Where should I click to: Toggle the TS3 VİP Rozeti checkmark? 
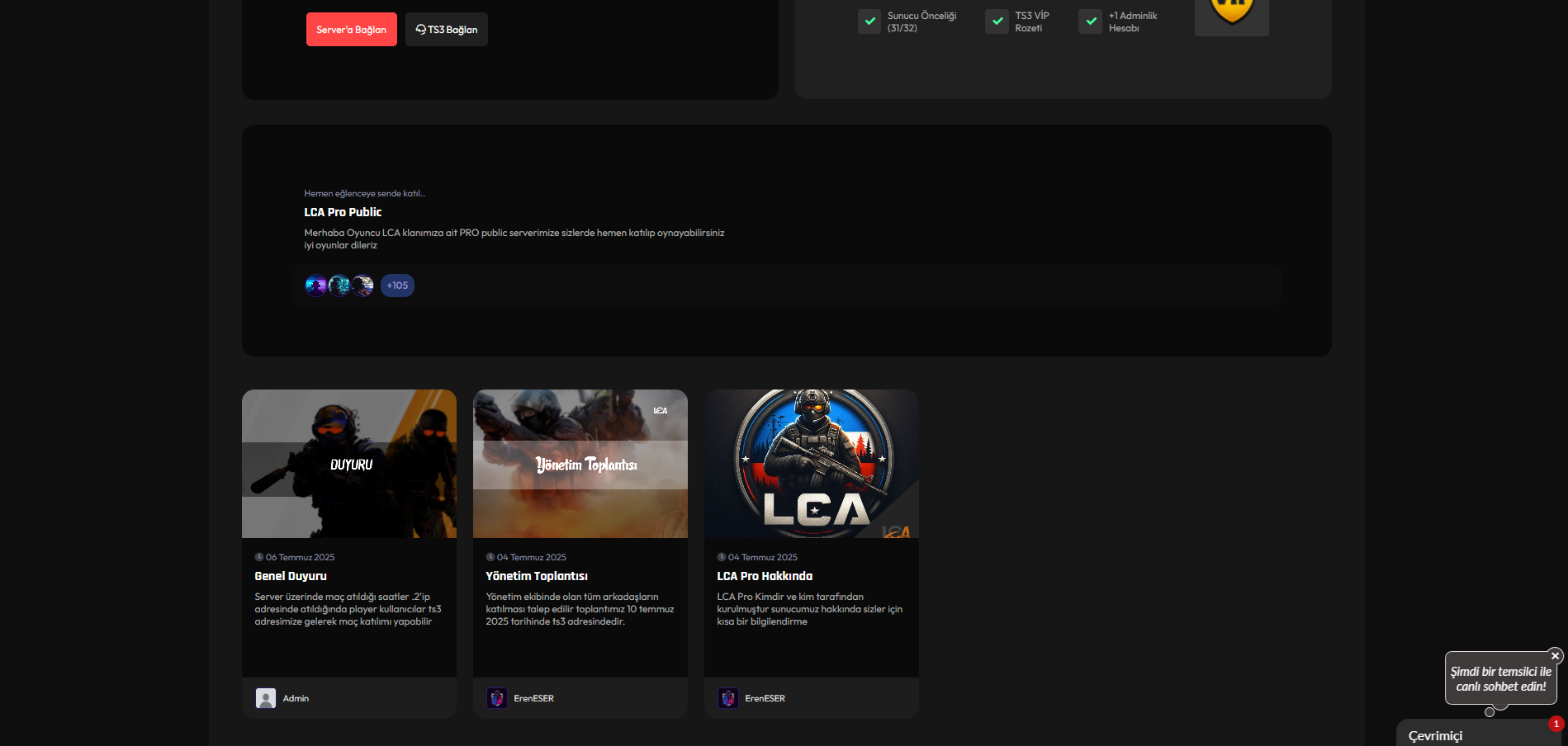tap(997, 21)
